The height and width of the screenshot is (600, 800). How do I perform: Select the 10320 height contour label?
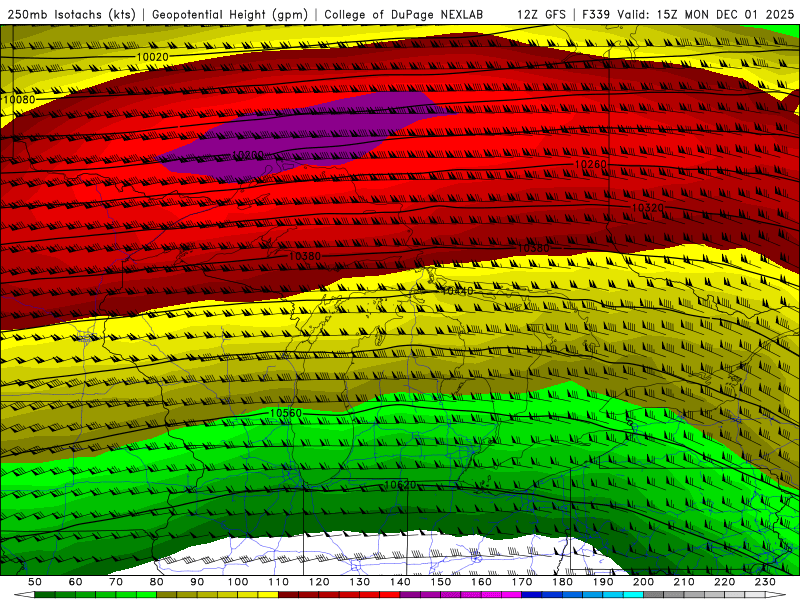(x=648, y=208)
